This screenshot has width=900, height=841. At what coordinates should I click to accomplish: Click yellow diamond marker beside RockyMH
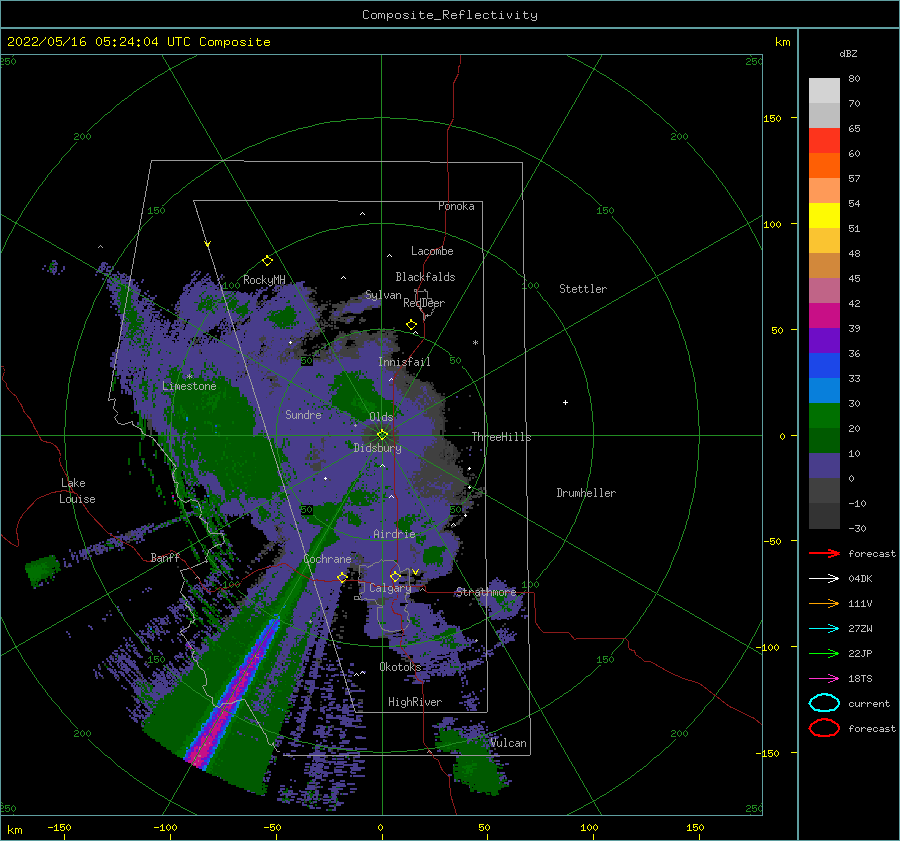point(267,261)
